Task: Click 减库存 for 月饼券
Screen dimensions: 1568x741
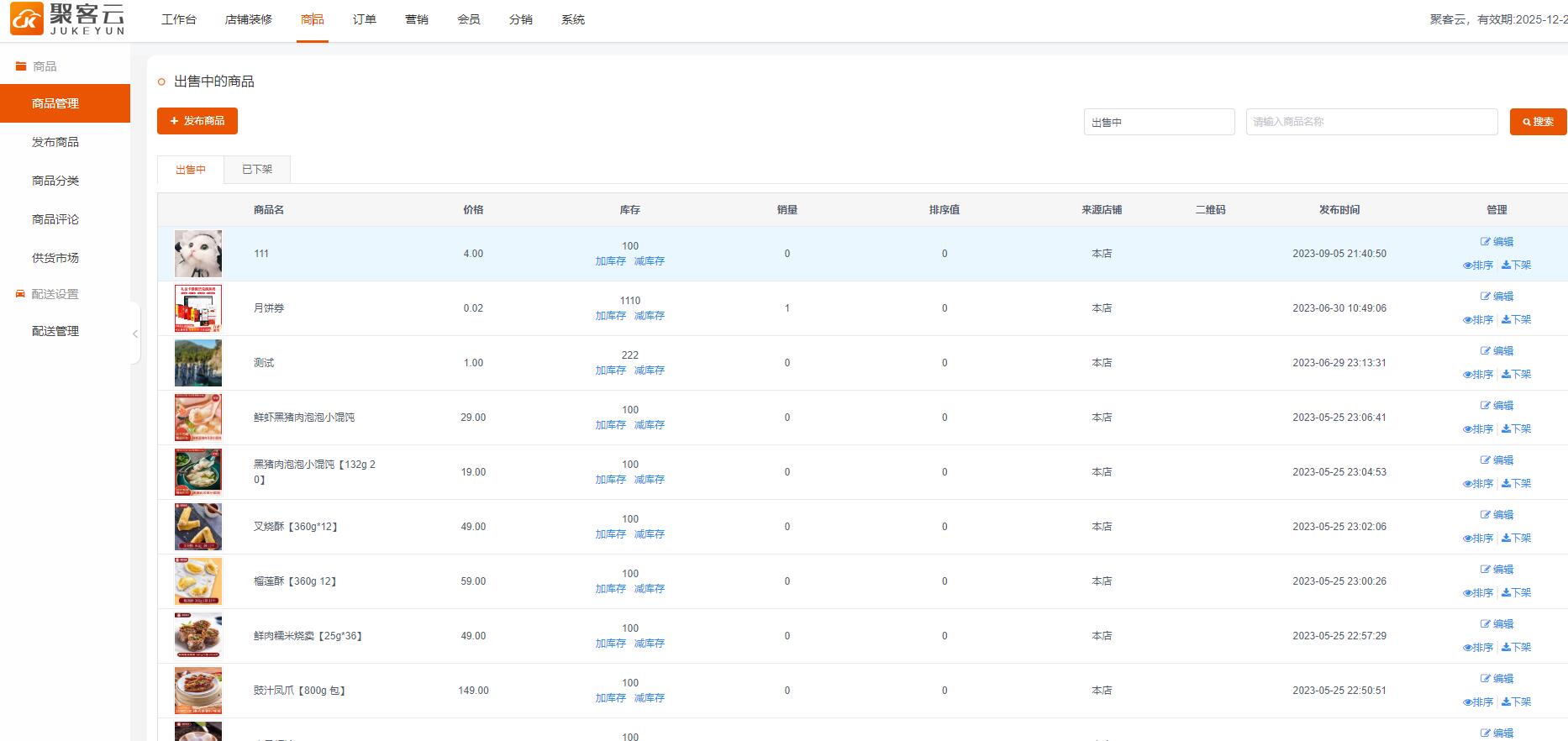Action: [x=650, y=316]
